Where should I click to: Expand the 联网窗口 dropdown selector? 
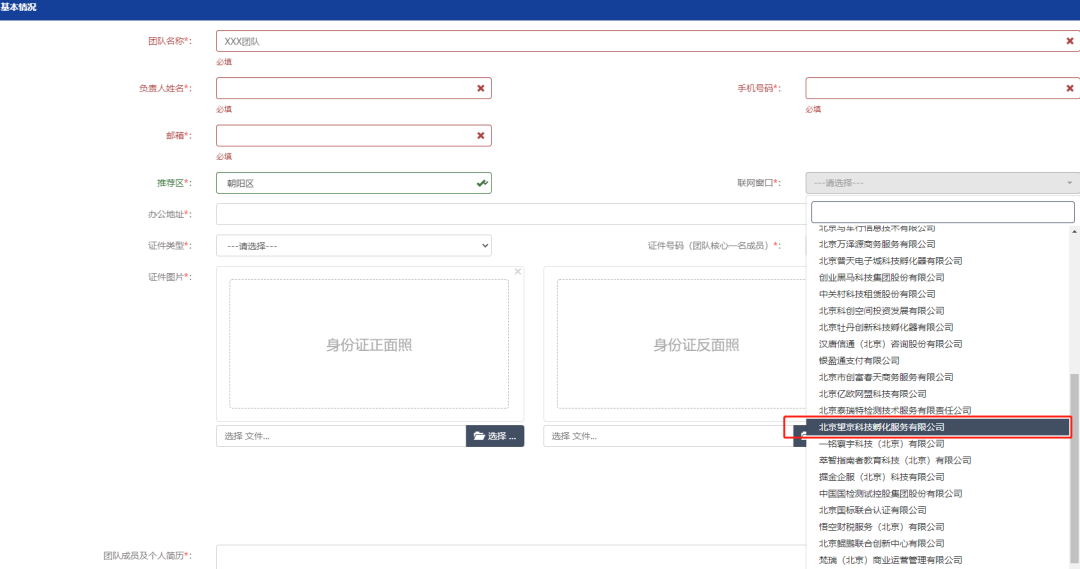coord(942,183)
